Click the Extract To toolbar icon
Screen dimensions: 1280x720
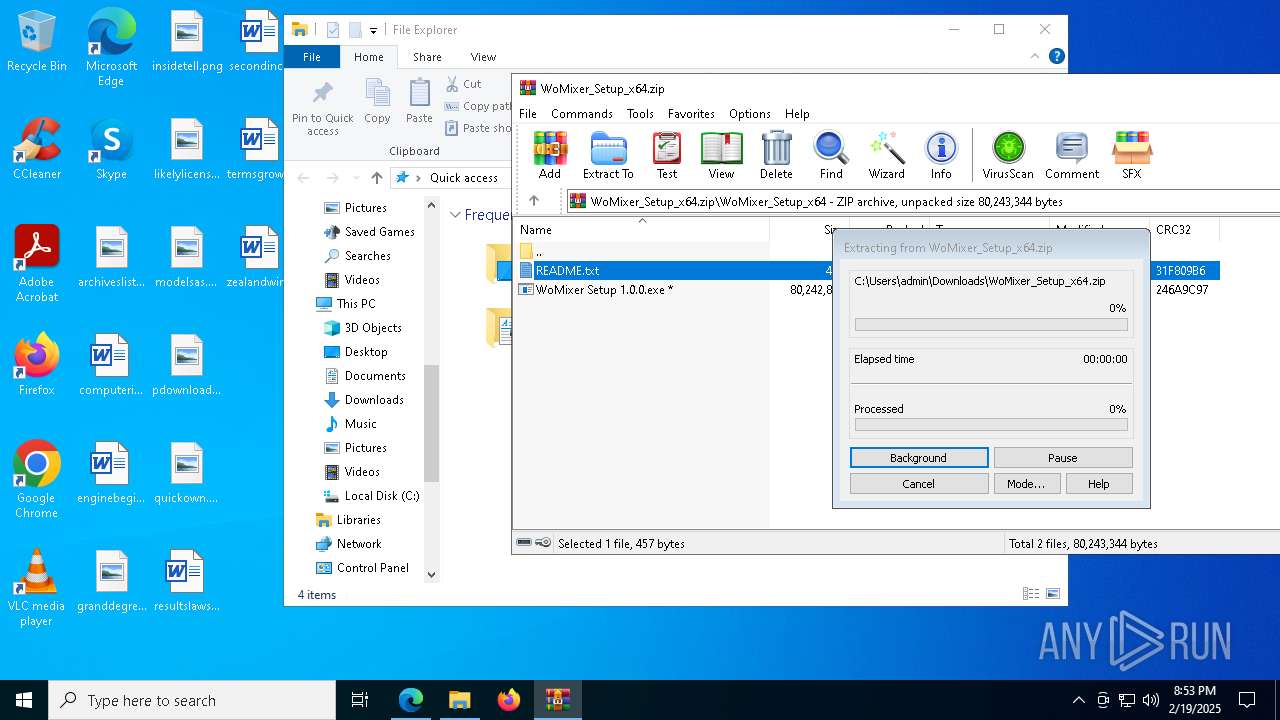[608, 155]
